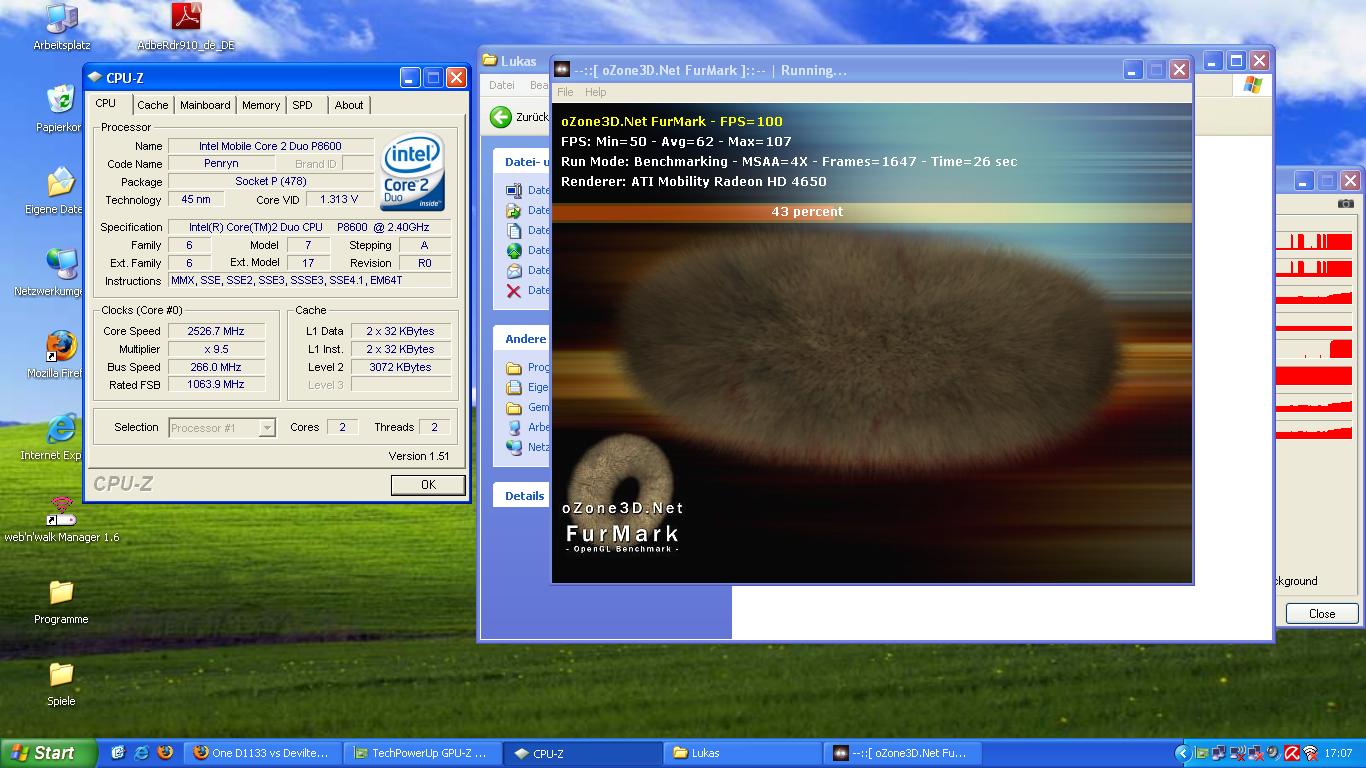Screen dimensions: 1366x768
Task: Switch to the SPD tab in CPU-Z
Action: pyautogui.click(x=303, y=105)
